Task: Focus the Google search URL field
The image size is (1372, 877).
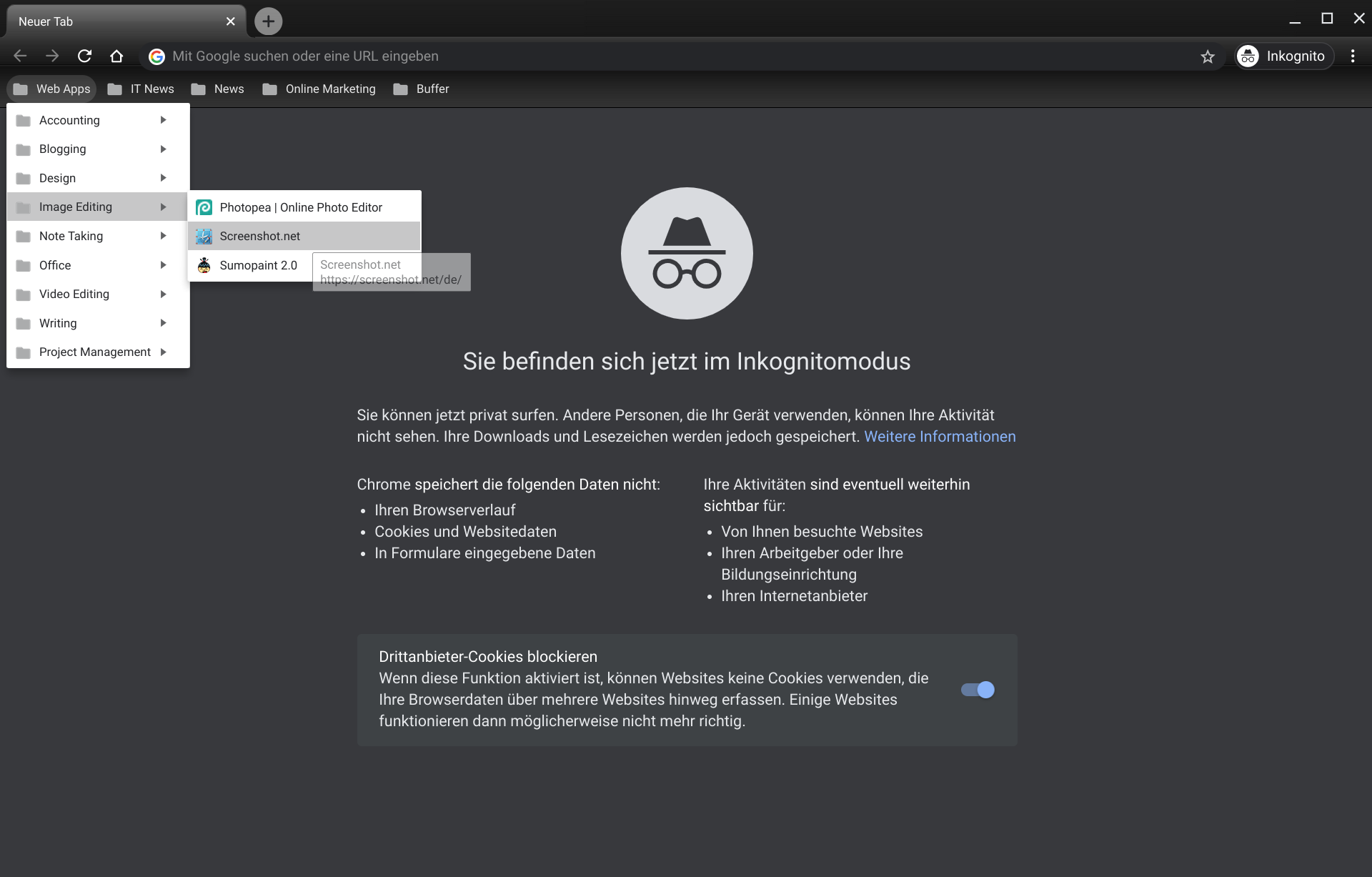Action: (672, 56)
